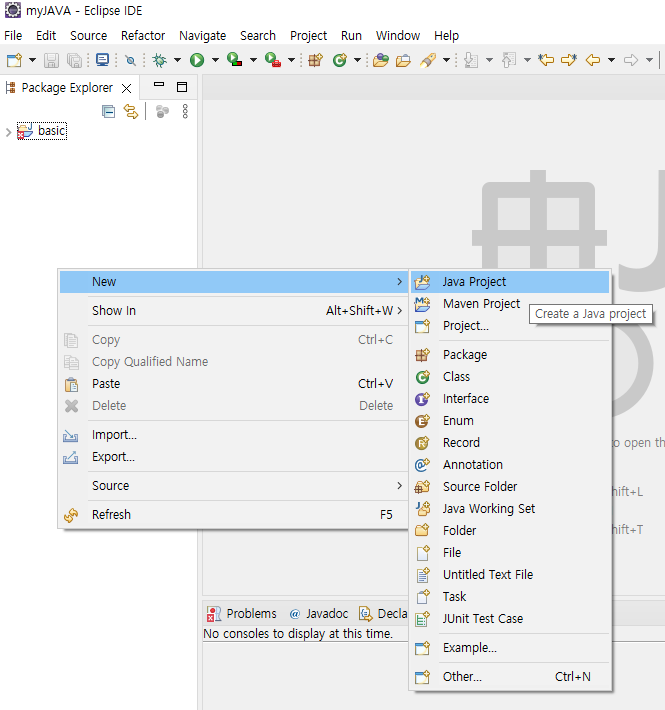The height and width of the screenshot is (710, 665).
Task: Open the Debug dropdown arrow
Action: (x=177, y=60)
